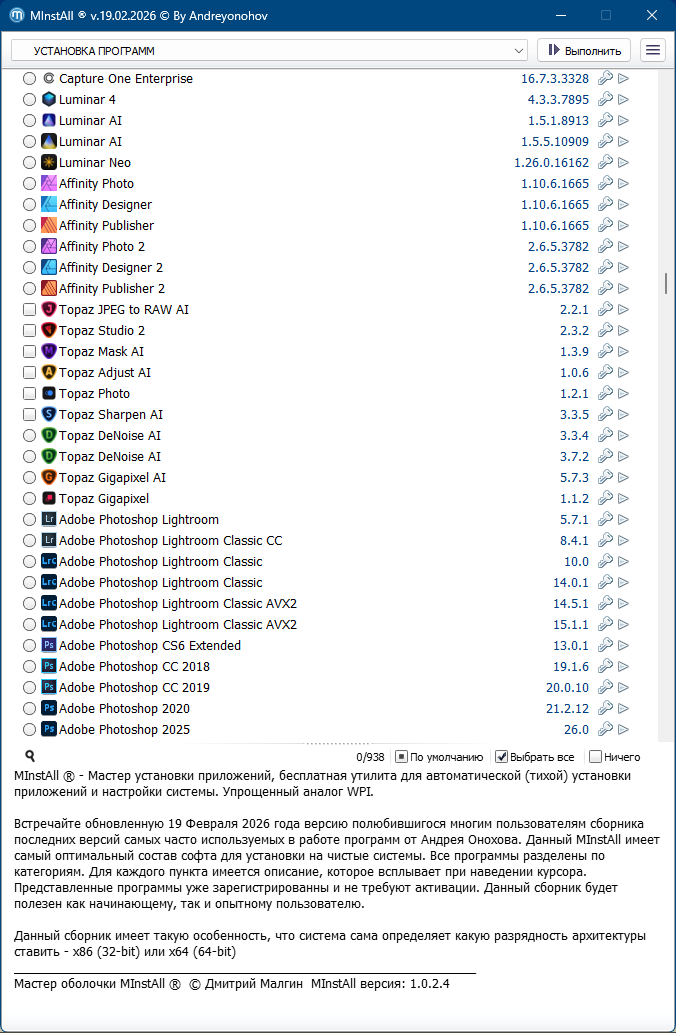Click wrench icon for Topaz Photo

coord(605,393)
